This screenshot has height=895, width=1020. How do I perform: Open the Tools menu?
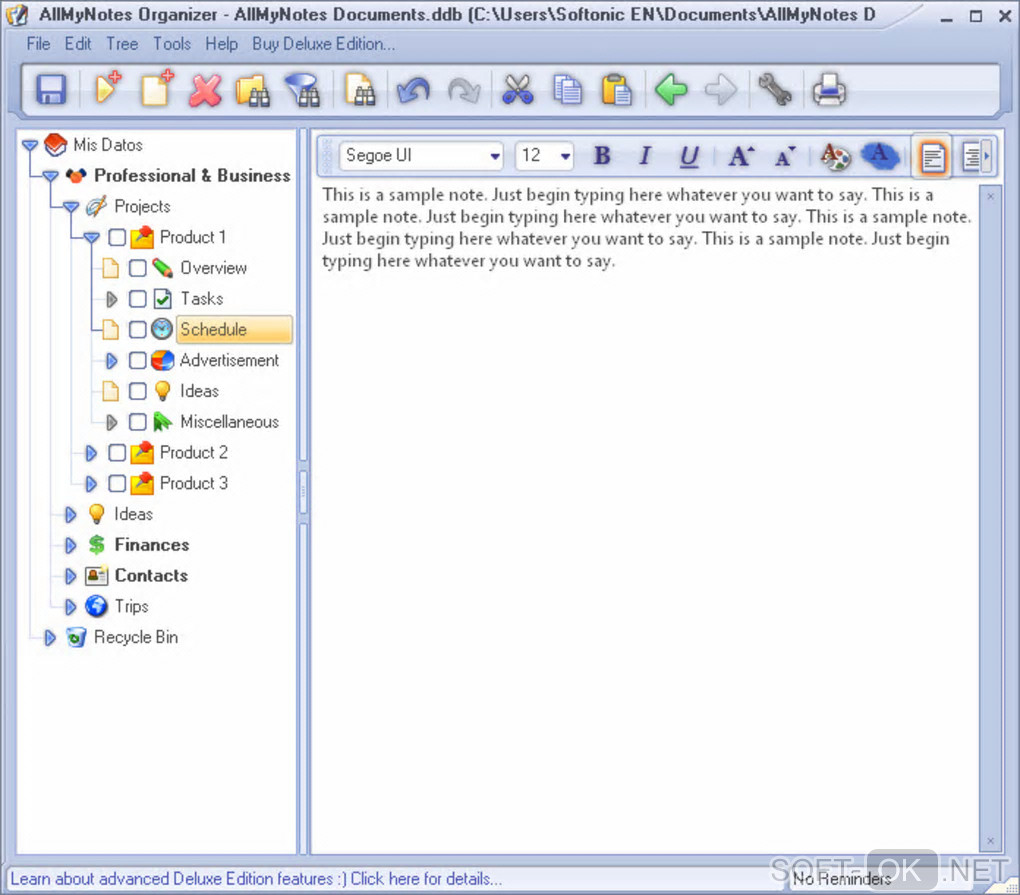click(172, 44)
